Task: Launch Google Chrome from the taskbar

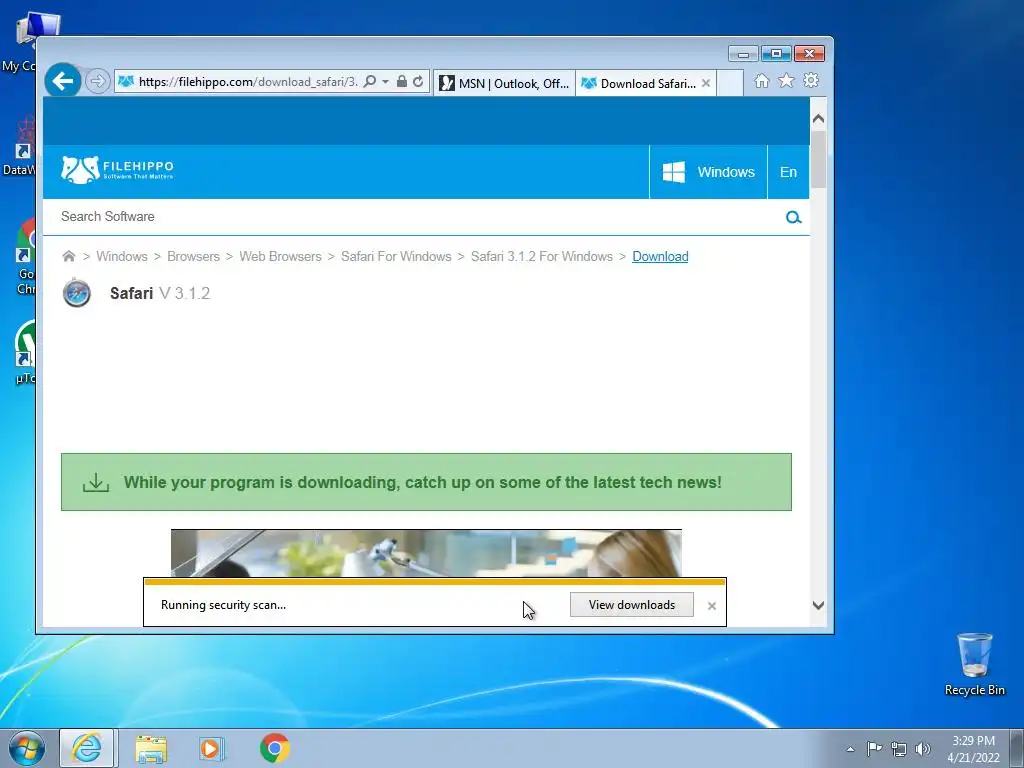Action: [274, 748]
